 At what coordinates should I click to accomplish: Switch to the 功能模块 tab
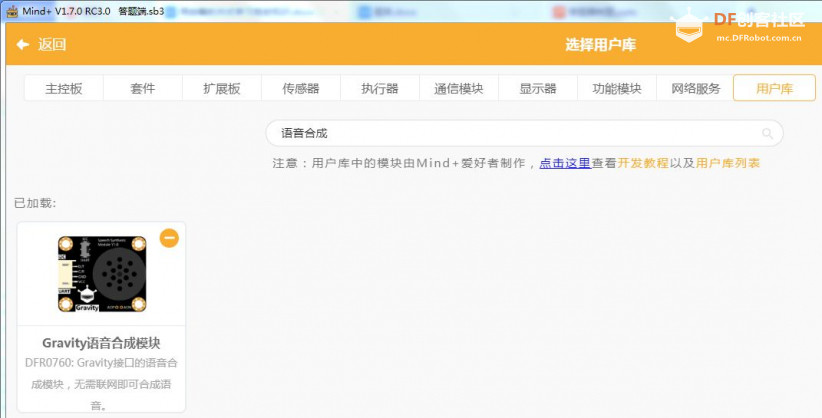click(x=616, y=88)
